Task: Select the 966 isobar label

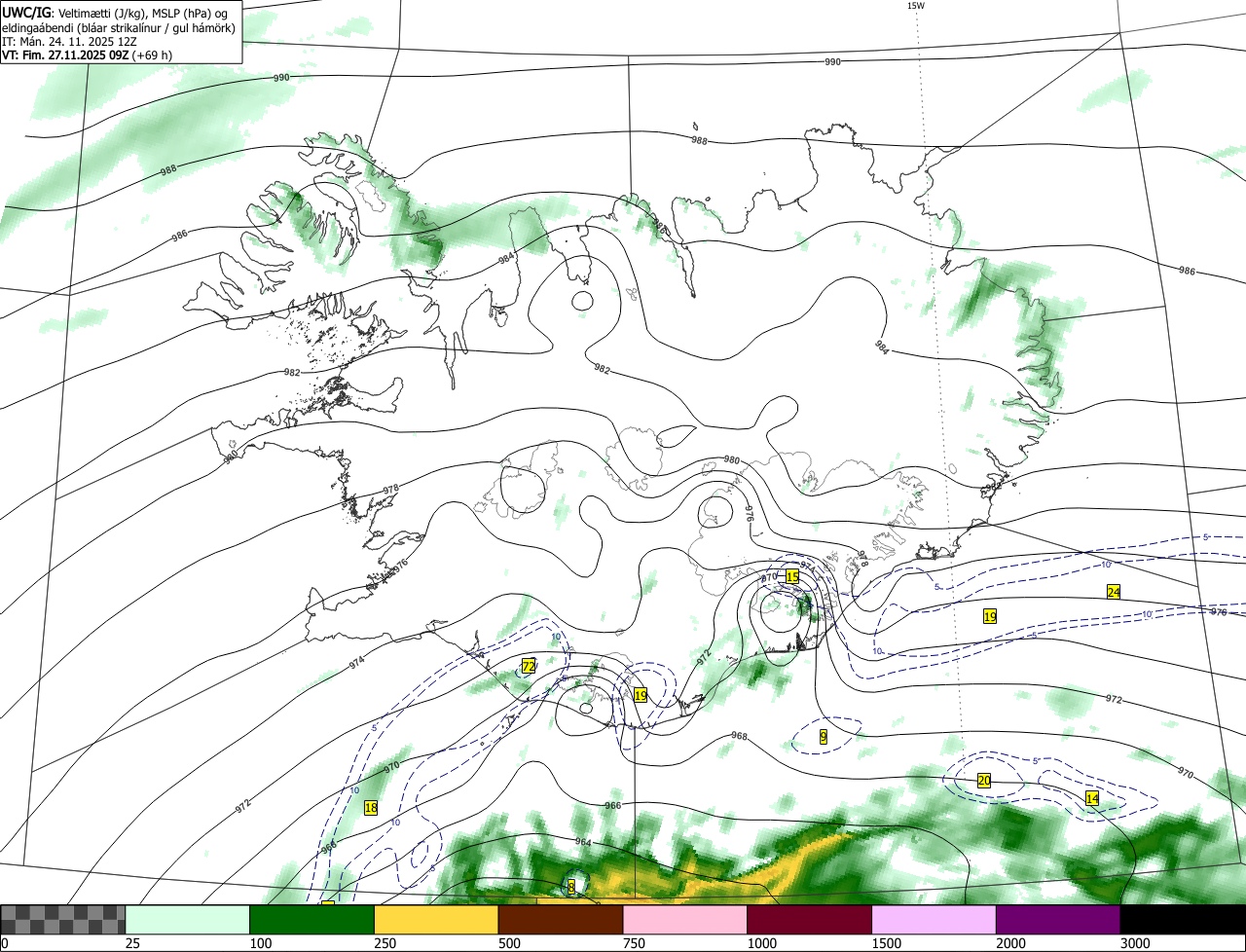Action: point(612,805)
